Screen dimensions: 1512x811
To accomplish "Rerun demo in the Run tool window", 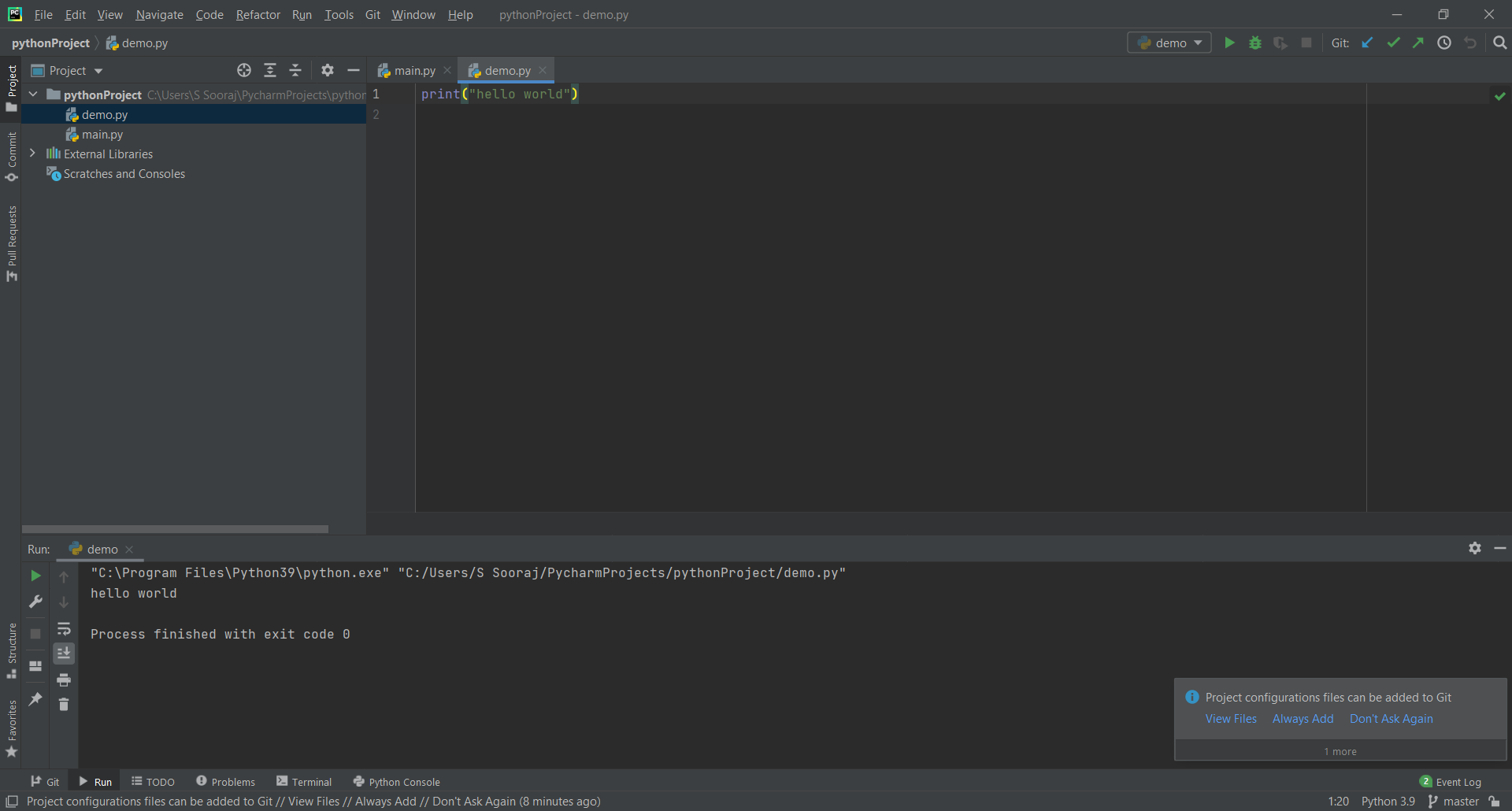I will [35, 576].
